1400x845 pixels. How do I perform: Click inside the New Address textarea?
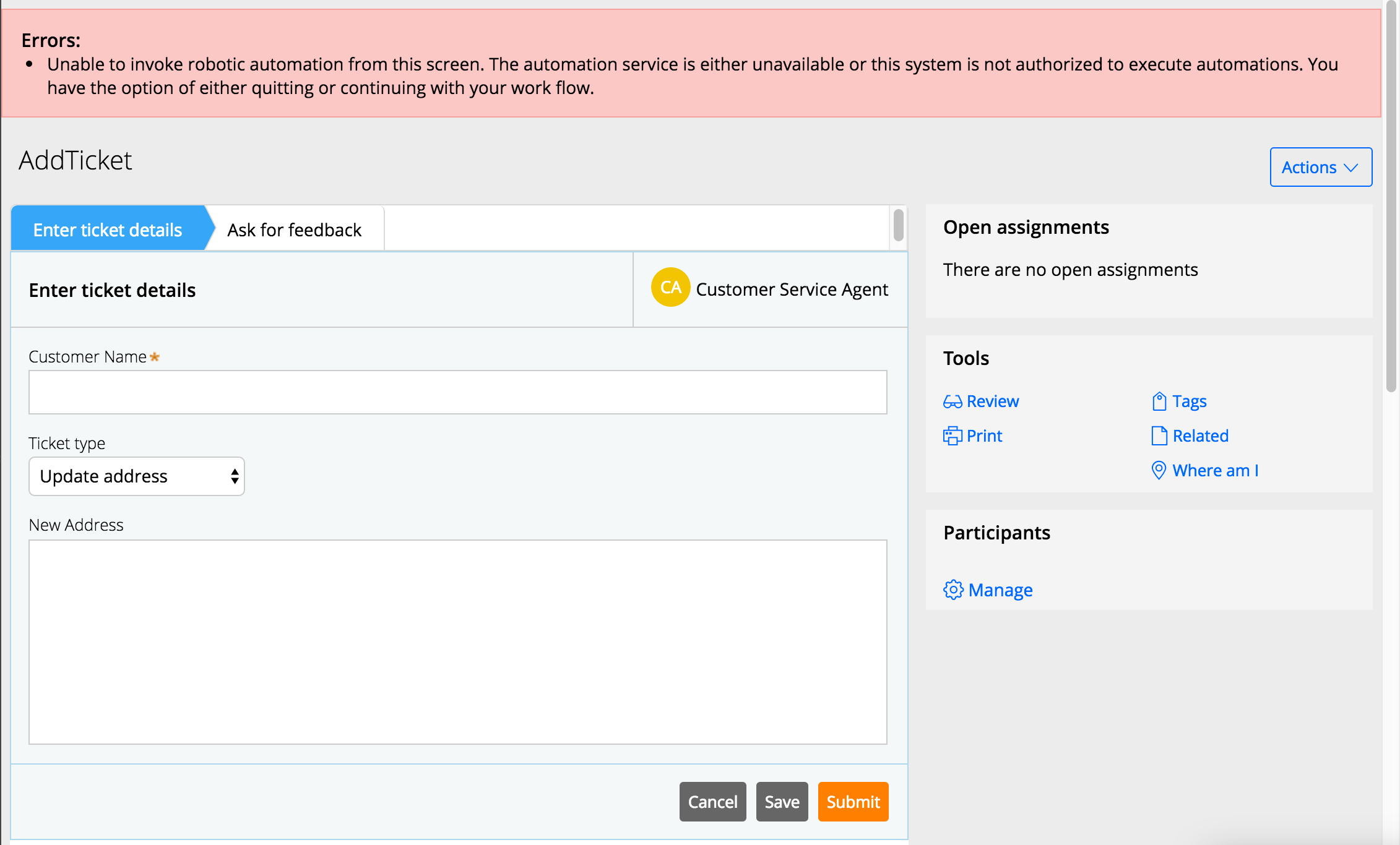click(x=457, y=641)
